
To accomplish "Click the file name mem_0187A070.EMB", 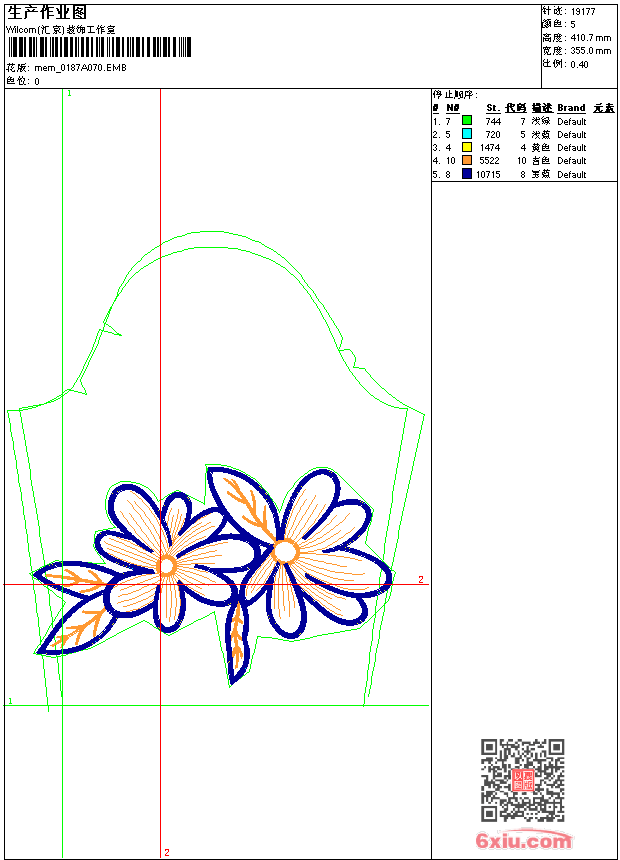I will (80, 68).
